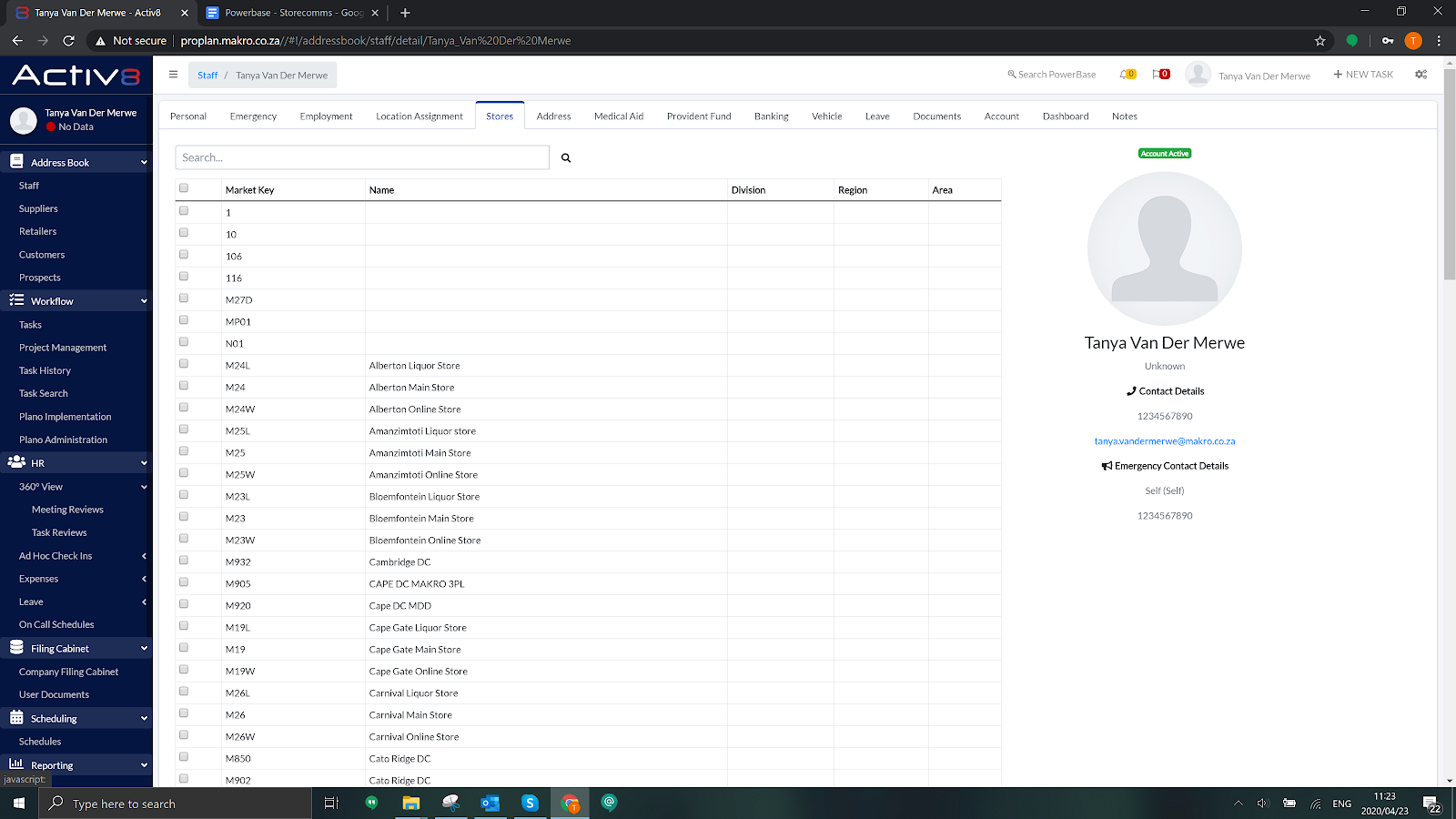Open the key password icon in address bar

click(1387, 40)
